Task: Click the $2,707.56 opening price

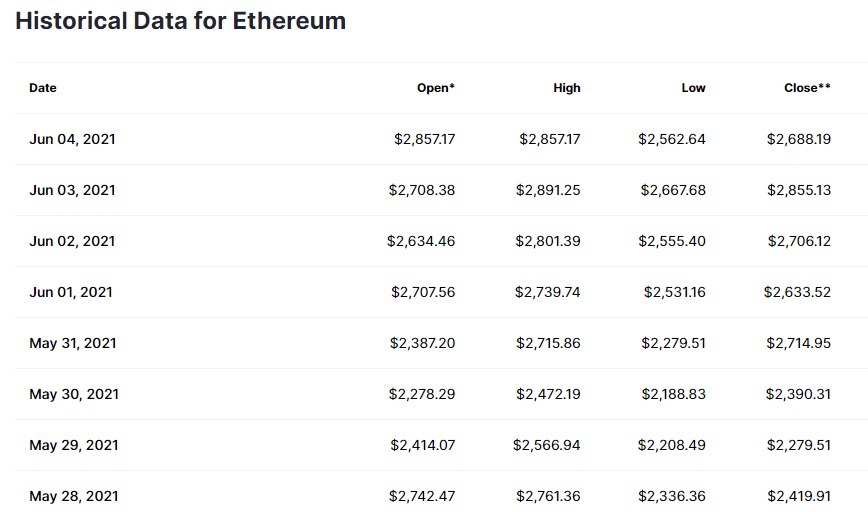Action: click(423, 292)
